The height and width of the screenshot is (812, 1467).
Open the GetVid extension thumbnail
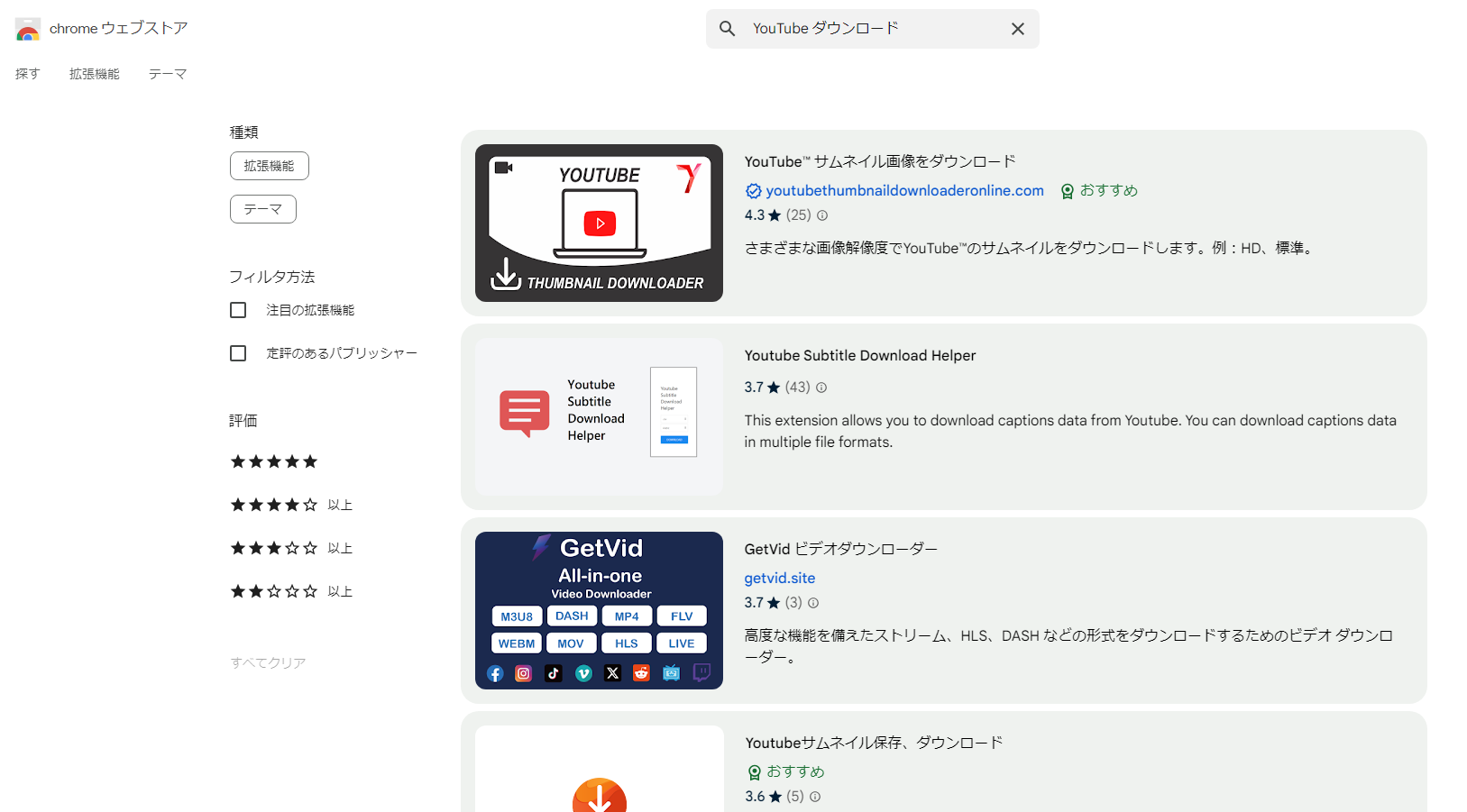point(599,609)
